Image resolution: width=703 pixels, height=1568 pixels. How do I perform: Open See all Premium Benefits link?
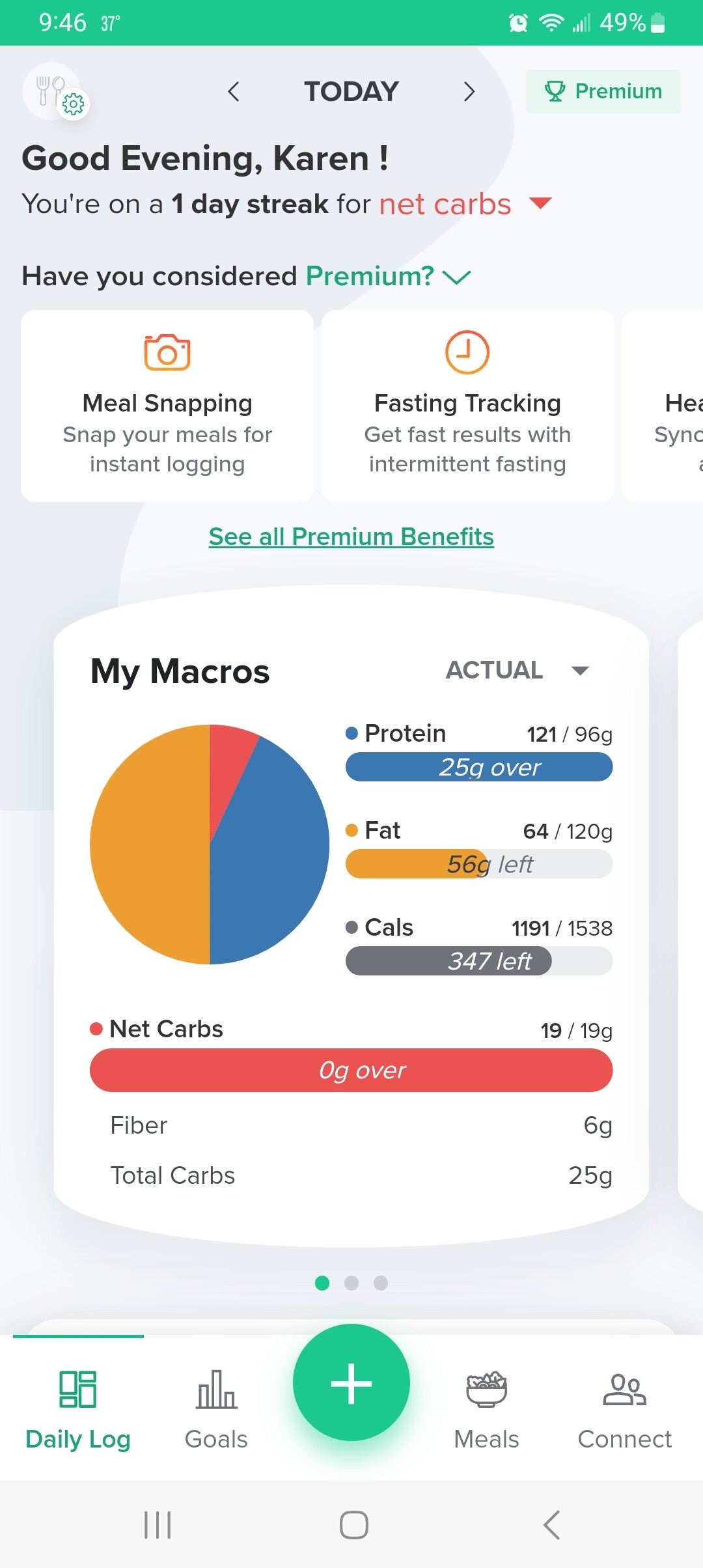pos(351,537)
